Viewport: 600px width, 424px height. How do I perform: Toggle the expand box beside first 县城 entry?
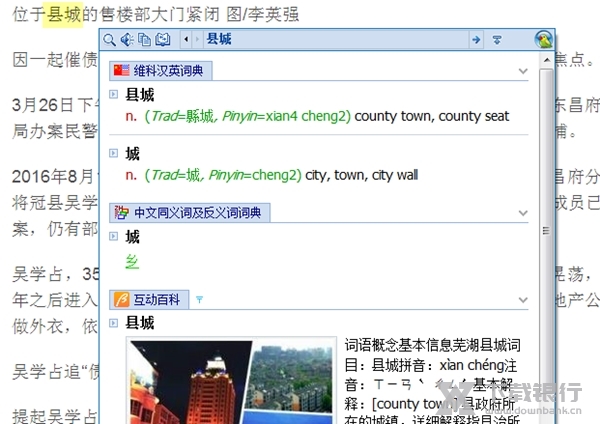114,95
